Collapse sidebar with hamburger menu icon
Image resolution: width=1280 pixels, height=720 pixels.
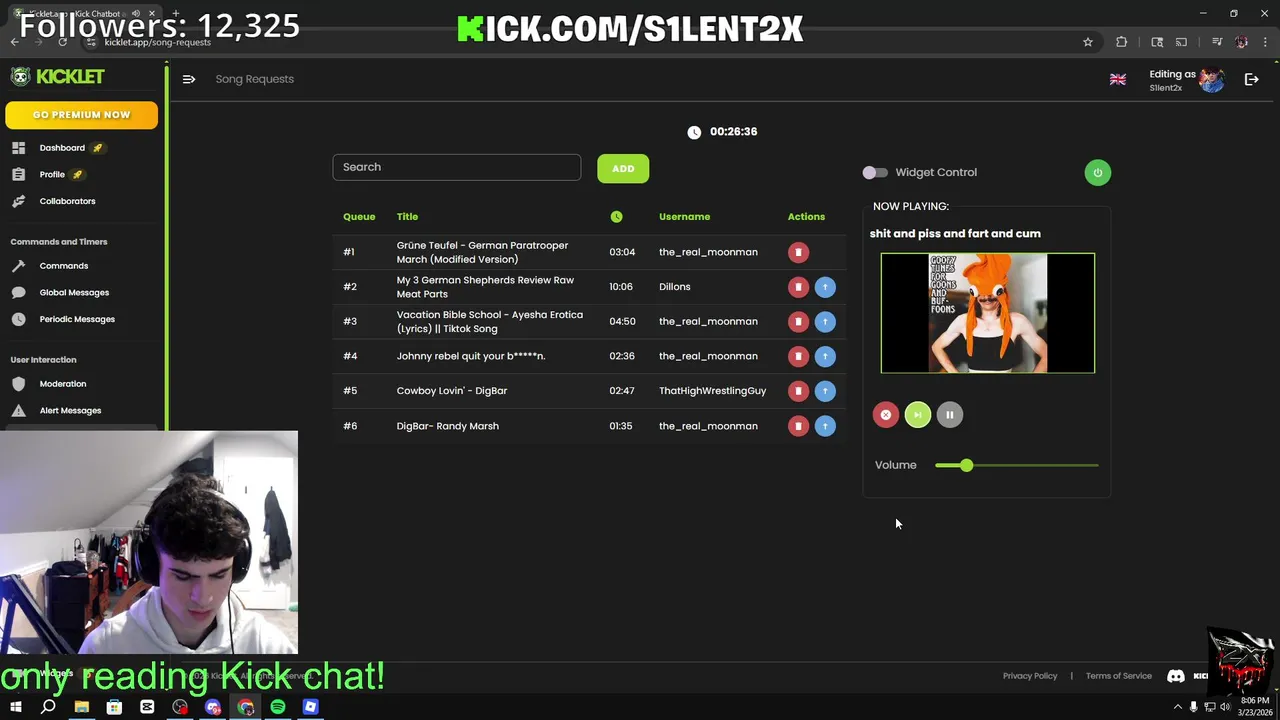[188, 79]
